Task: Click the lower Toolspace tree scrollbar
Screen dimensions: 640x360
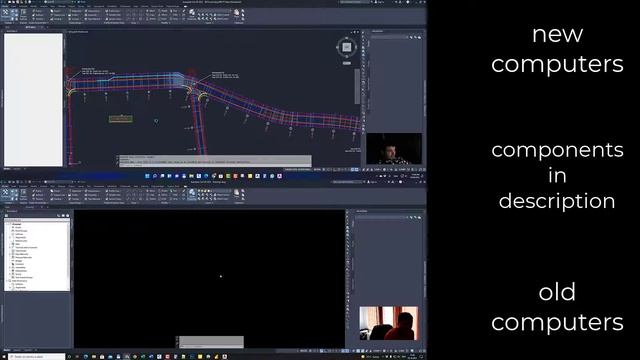Action: (69, 255)
